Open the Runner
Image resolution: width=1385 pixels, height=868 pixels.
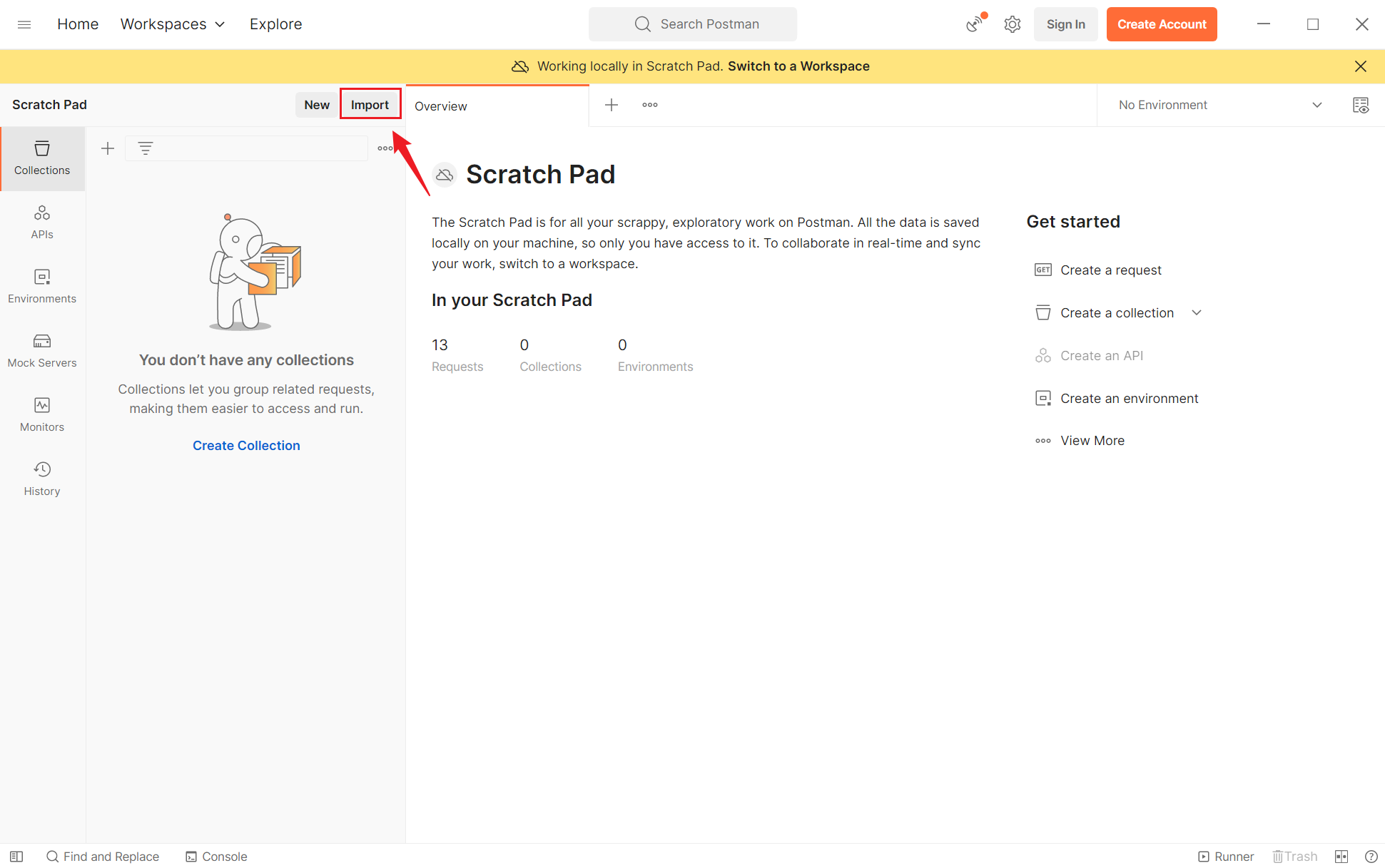[1226, 857]
